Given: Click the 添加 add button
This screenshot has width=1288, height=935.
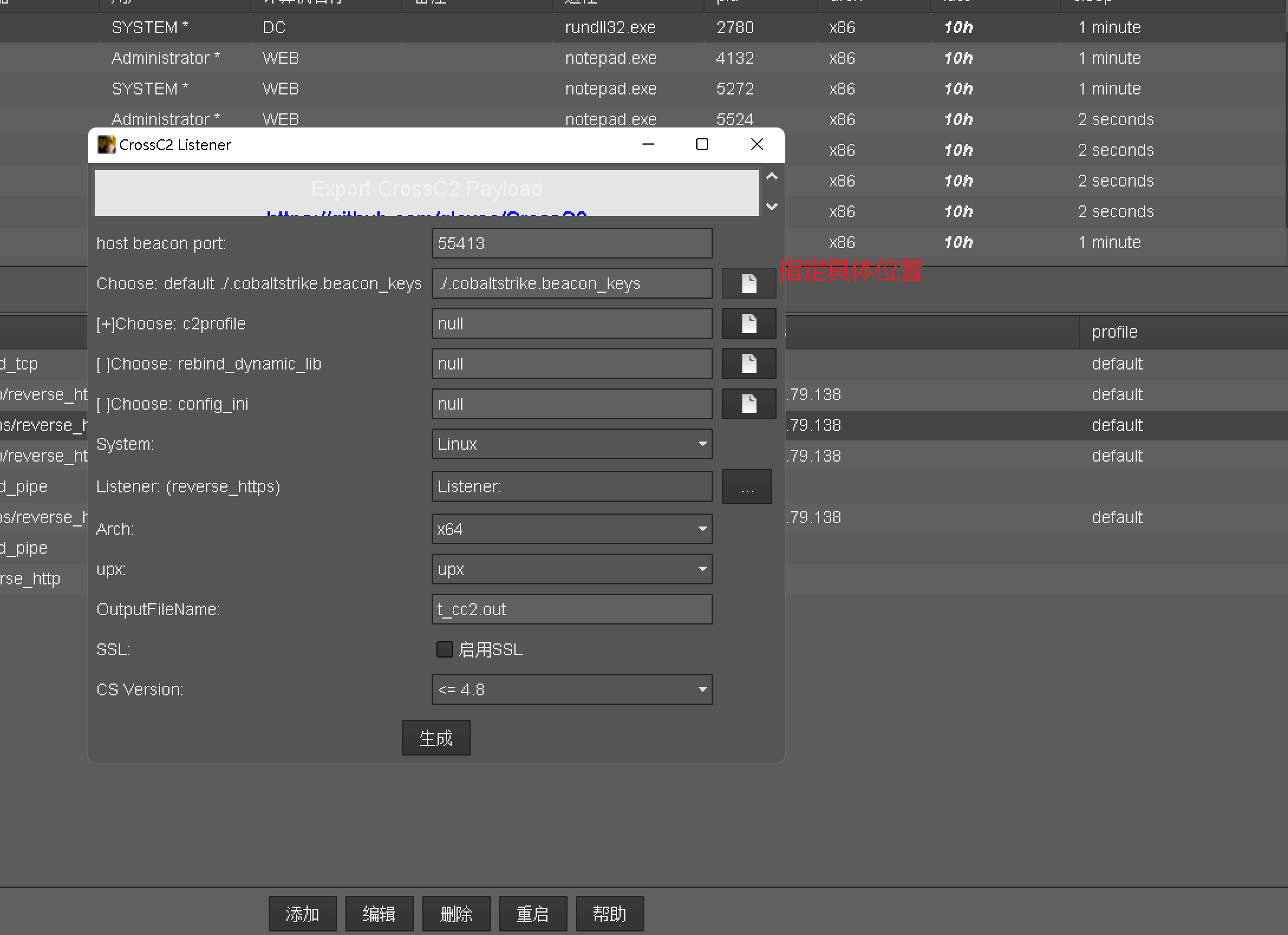Looking at the screenshot, I should [302, 914].
